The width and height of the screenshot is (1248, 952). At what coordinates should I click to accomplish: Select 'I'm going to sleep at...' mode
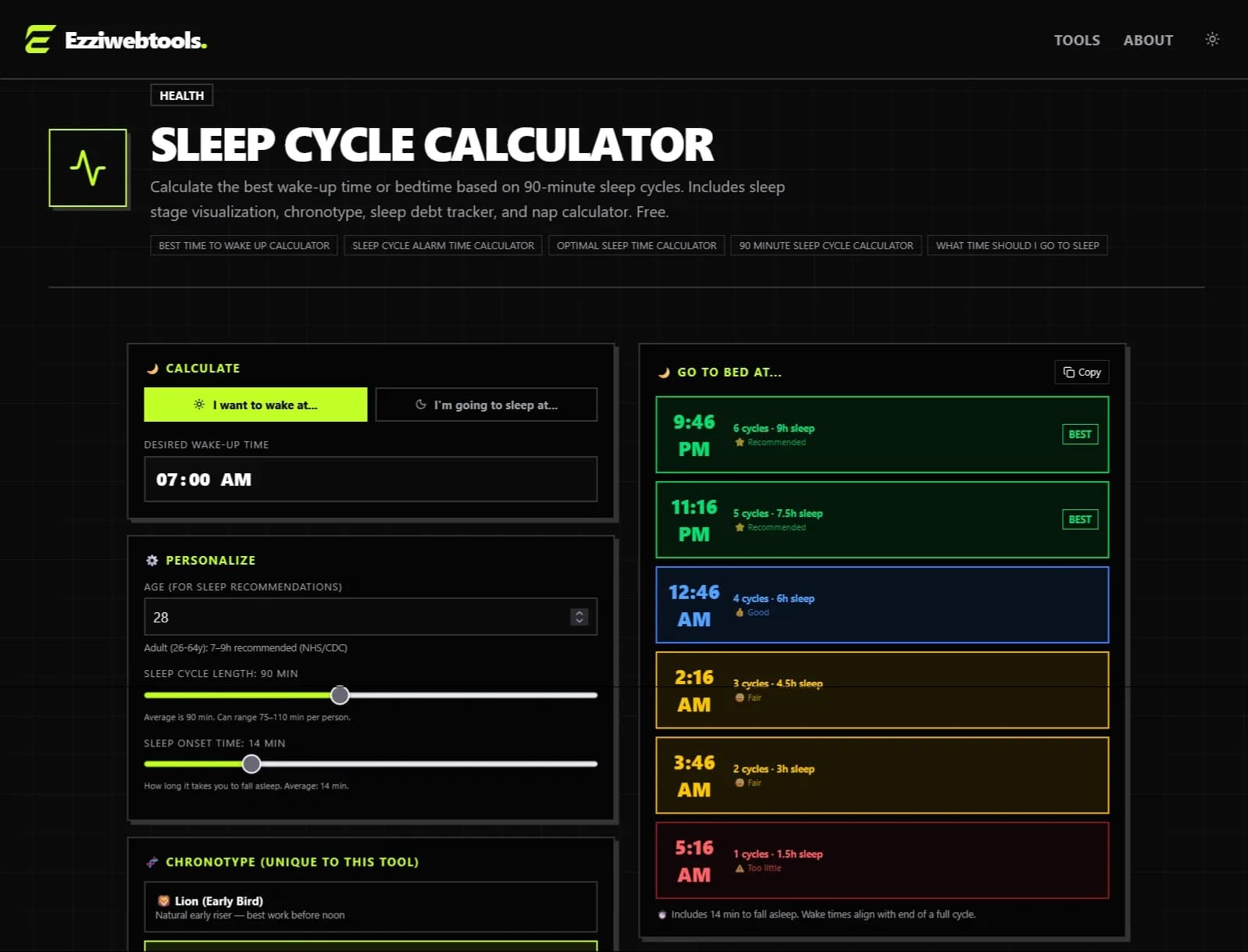(x=487, y=405)
